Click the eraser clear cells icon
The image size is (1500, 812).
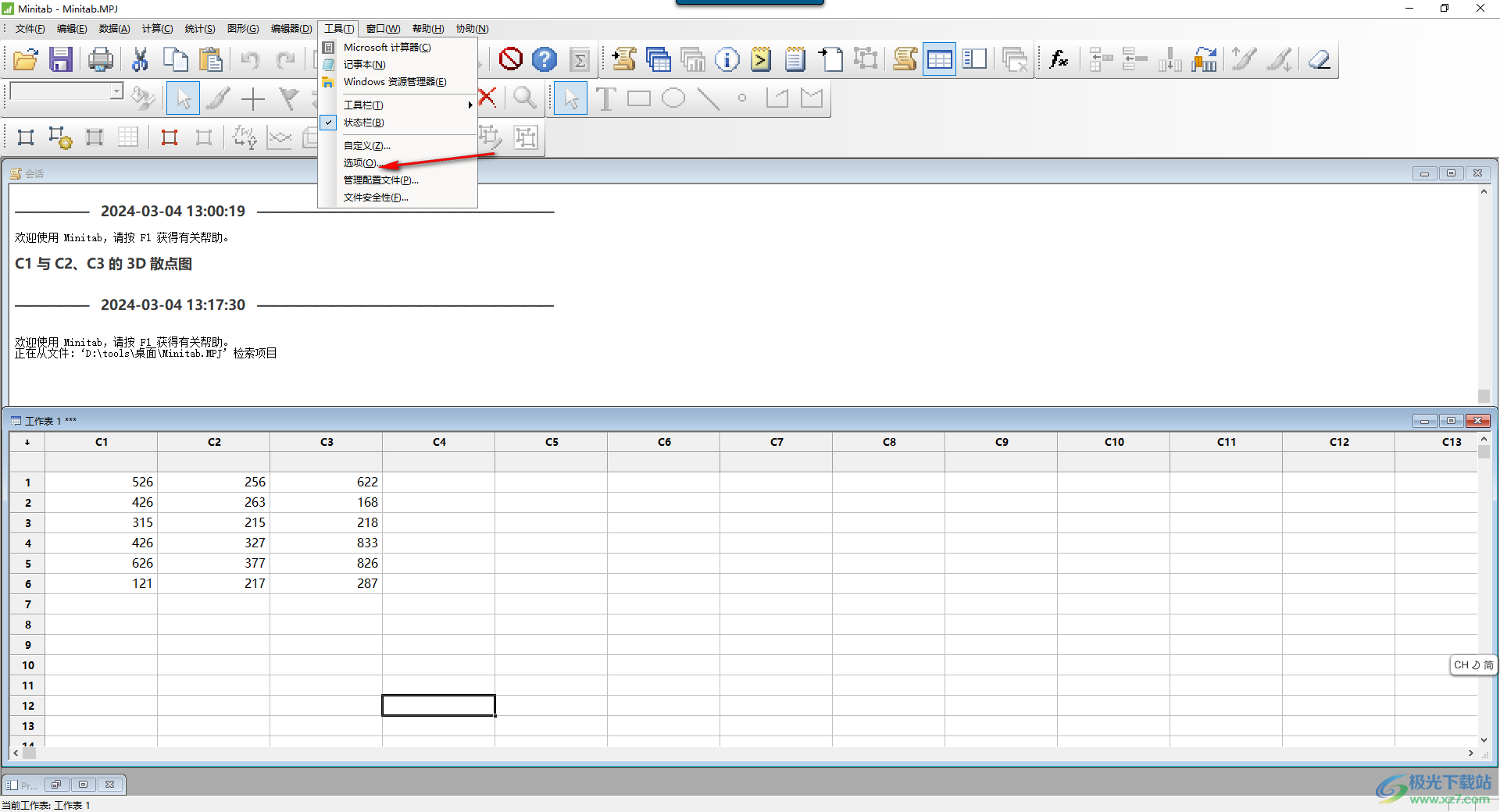(1320, 59)
